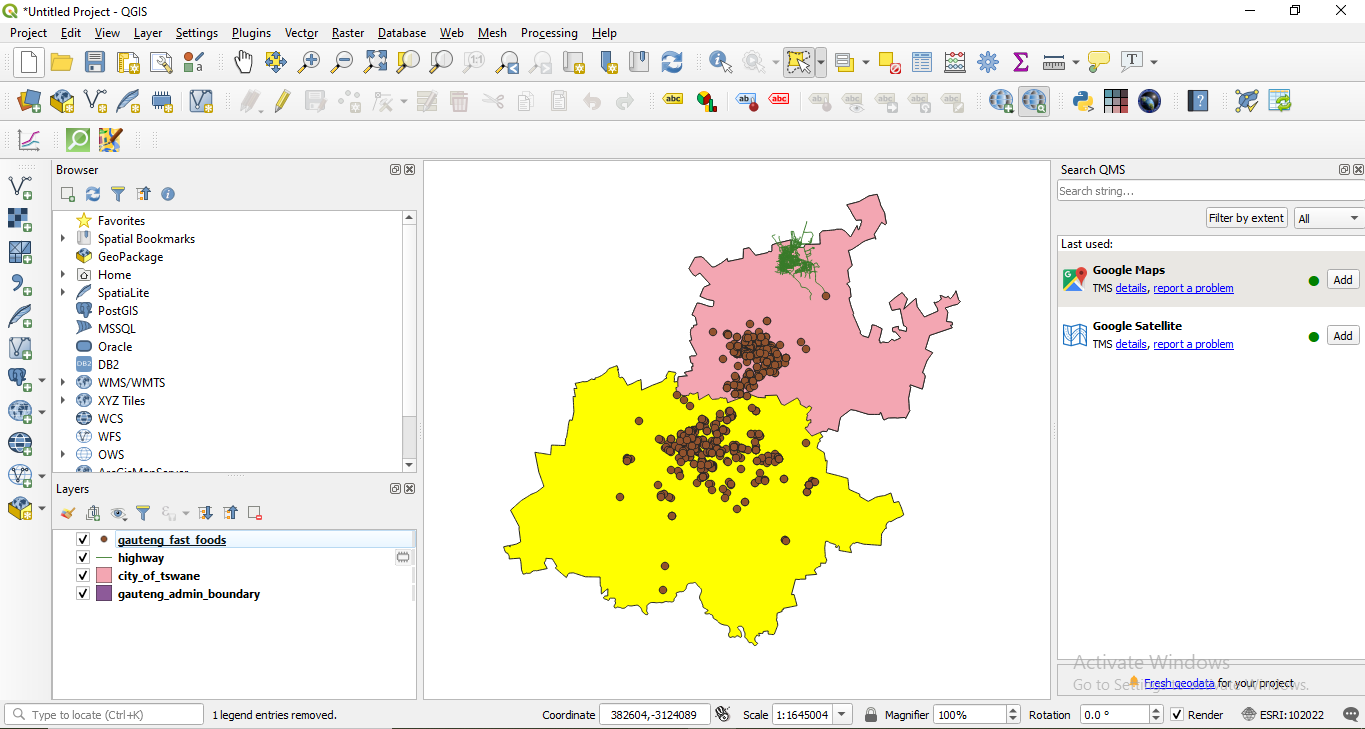Expand the SpatiaLite browser node
Screen dimensions: 1365x729
(63, 293)
